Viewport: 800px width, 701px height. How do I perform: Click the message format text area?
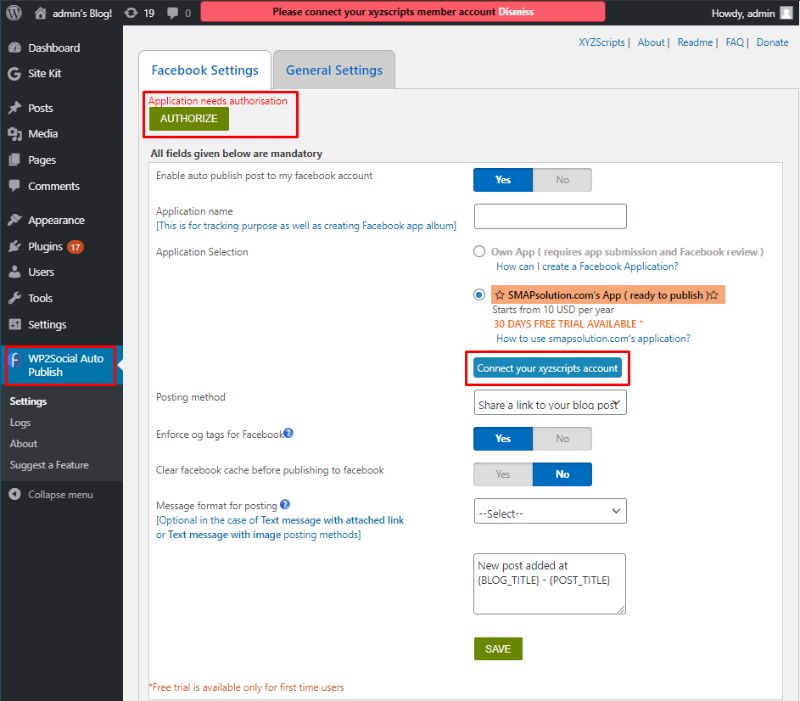point(549,584)
